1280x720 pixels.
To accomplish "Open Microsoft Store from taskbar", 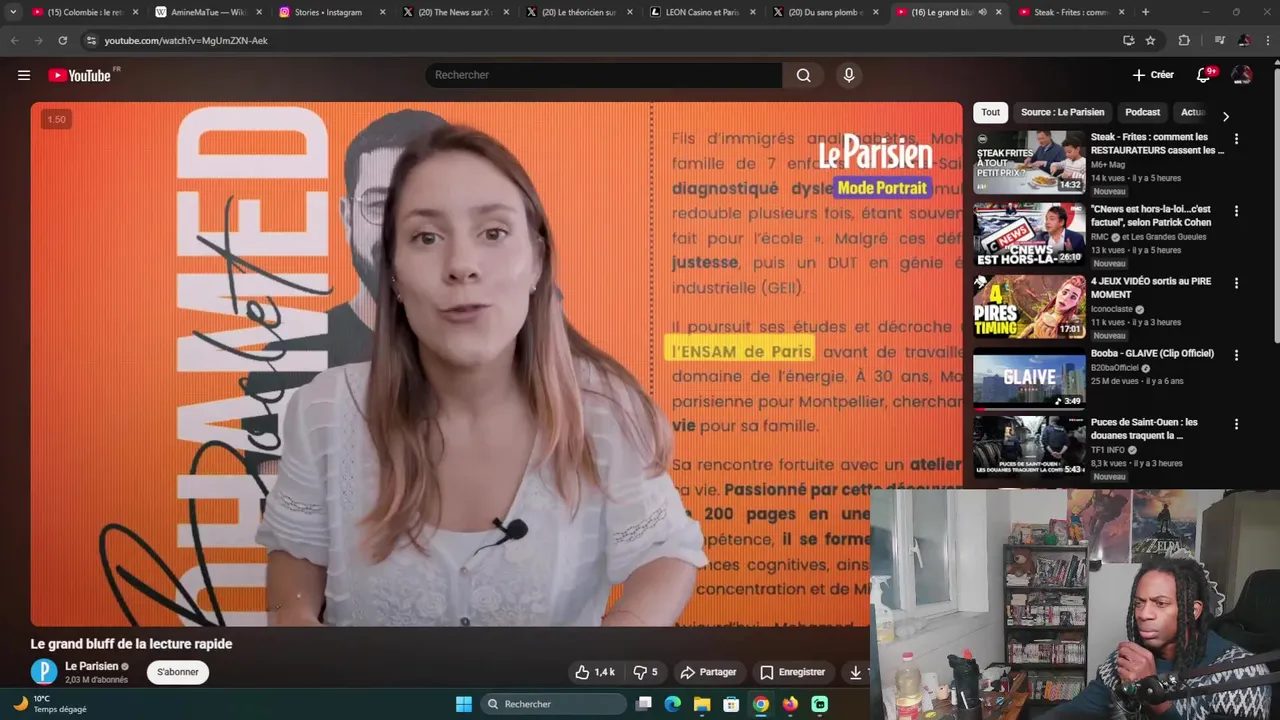I will coord(731,704).
